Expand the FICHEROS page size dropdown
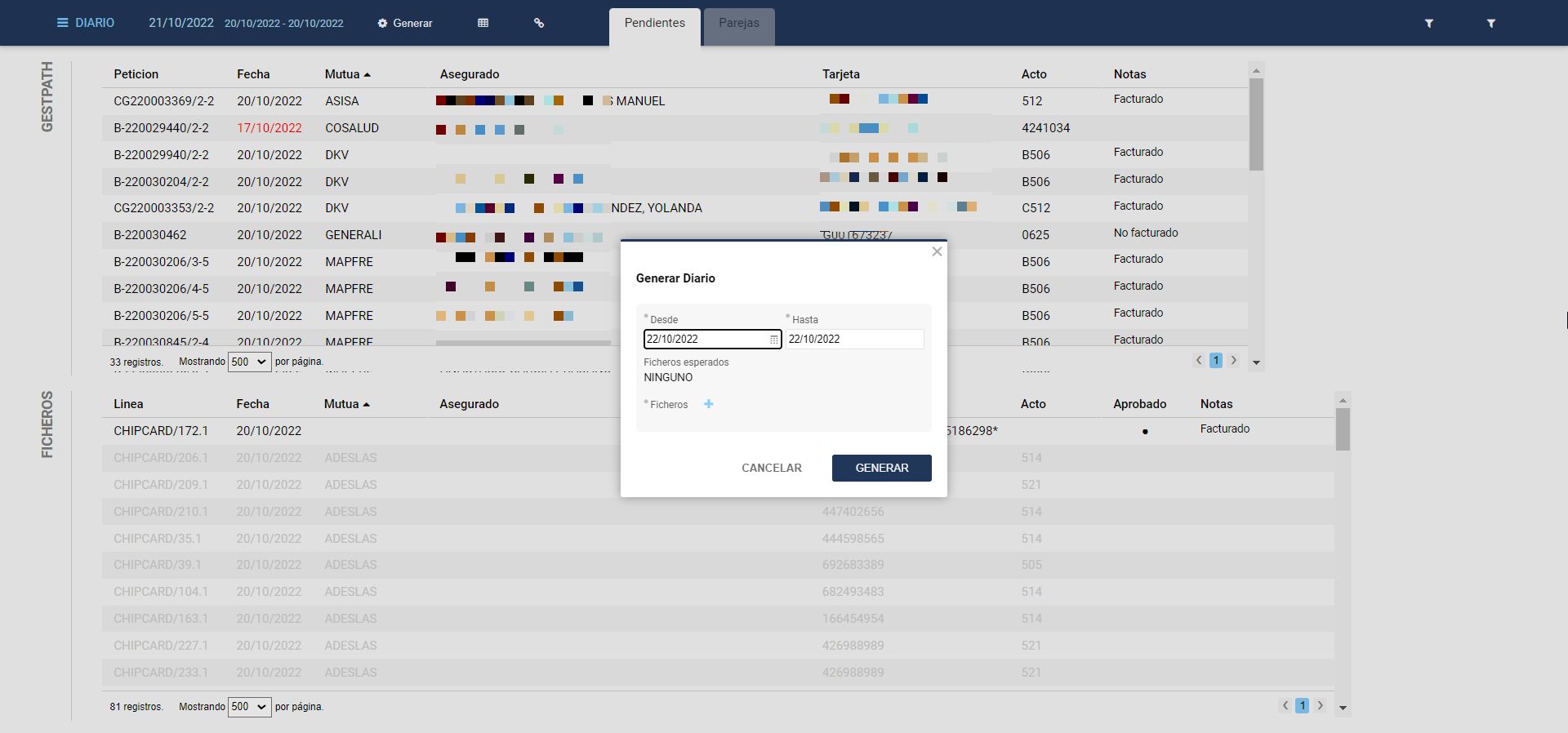This screenshot has width=1568, height=733. (249, 707)
